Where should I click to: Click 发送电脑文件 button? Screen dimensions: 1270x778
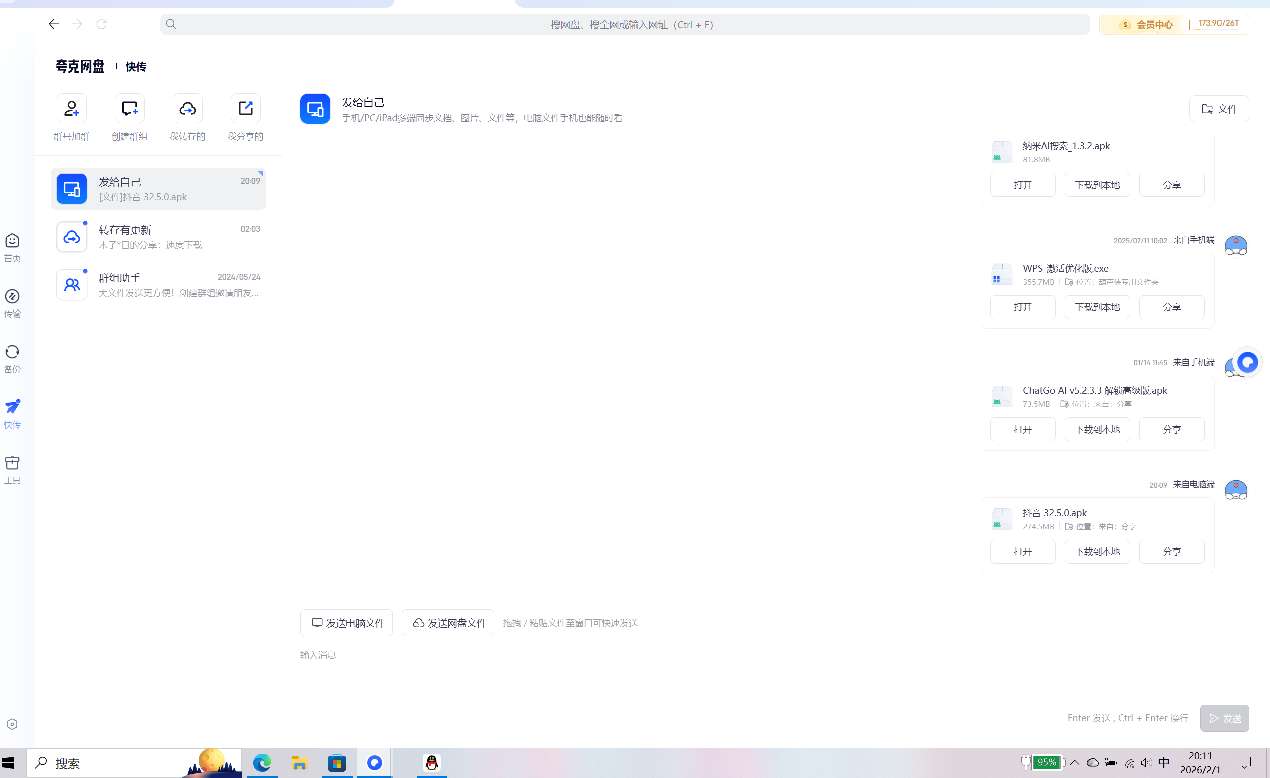click(347, 623)
